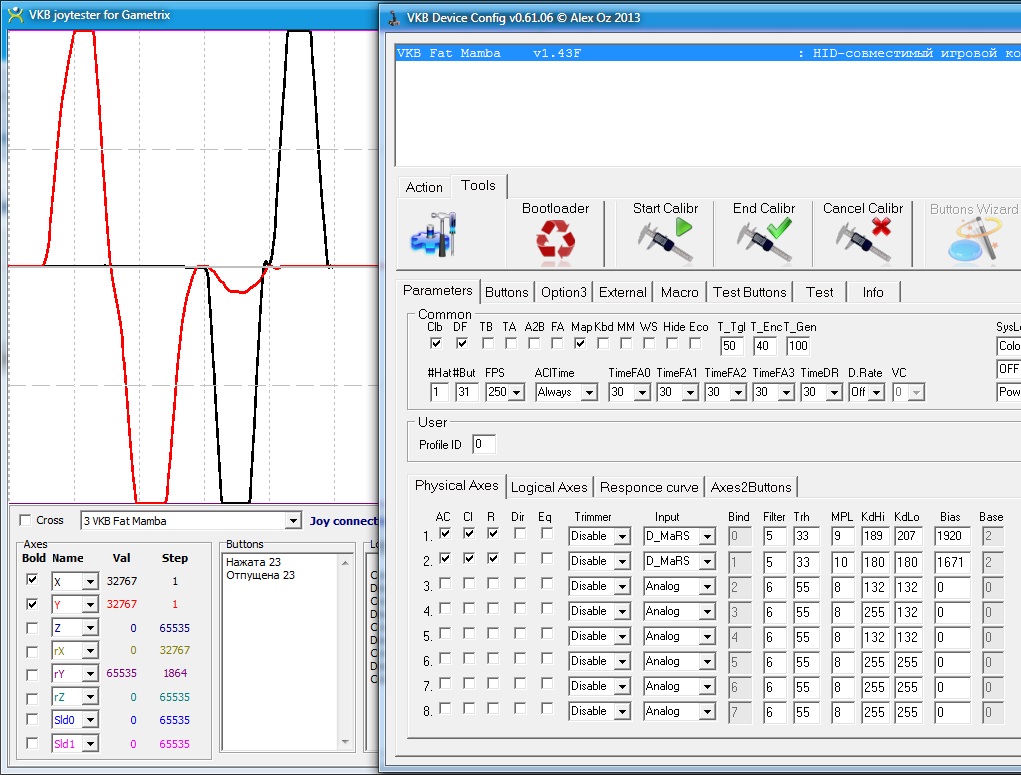Toggle the Map checkbox in Common

[x=580, y=343]
